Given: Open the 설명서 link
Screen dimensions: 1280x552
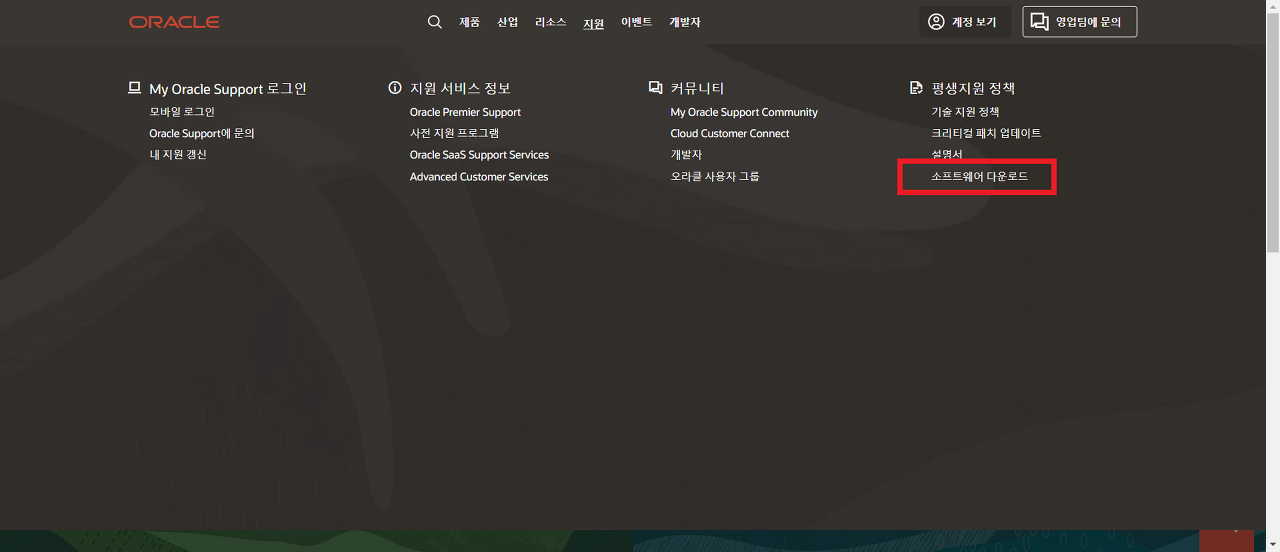Looking at the screenshot, I should (x=947, y=155).
